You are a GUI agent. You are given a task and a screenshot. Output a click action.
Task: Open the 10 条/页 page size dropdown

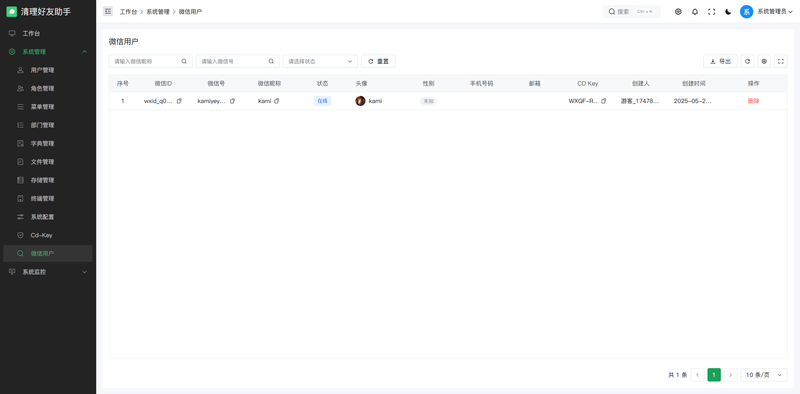tap(764, 375)
